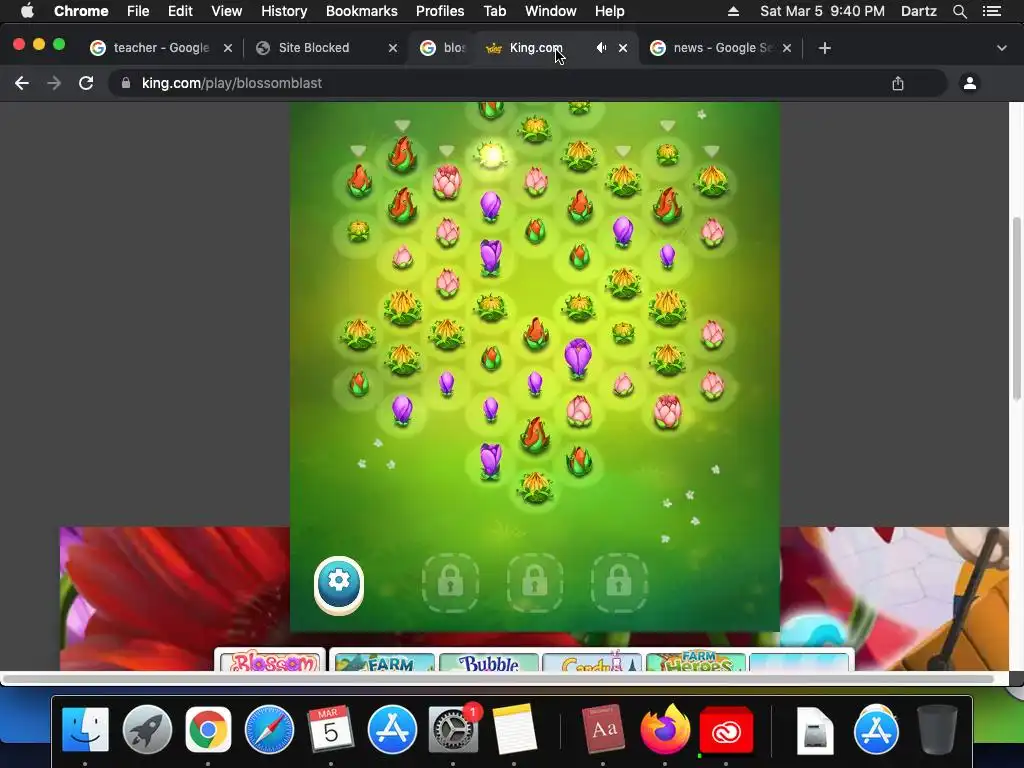Click the date and time in menu bar
1024x768 pixels.
[822, 11]
